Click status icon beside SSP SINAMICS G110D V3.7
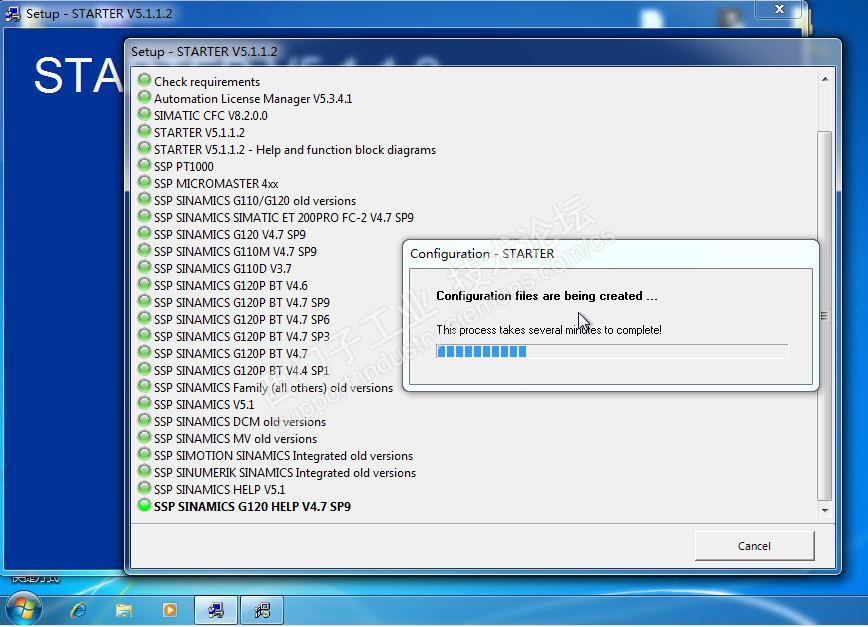 (x=144, y=268)
